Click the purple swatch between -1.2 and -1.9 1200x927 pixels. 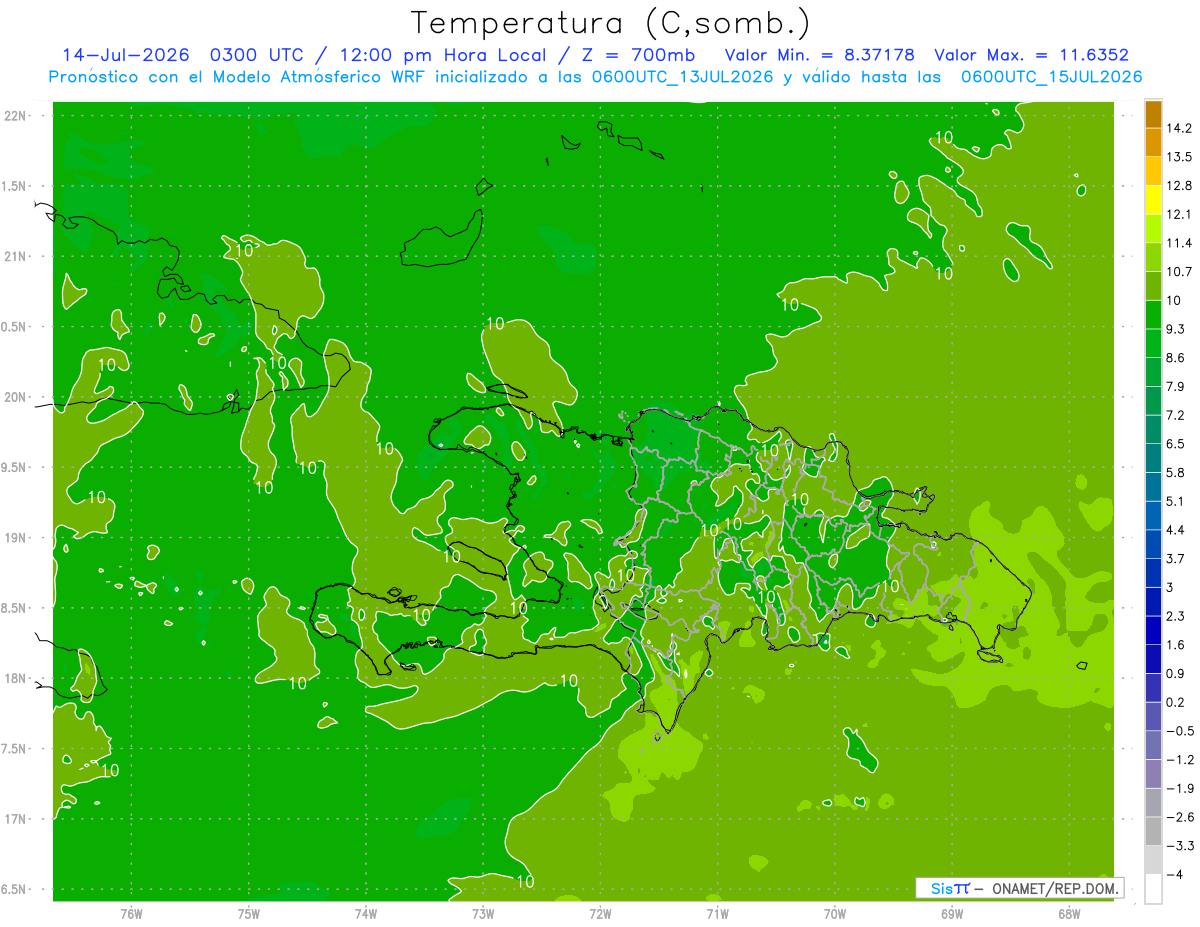point(1153,773)
